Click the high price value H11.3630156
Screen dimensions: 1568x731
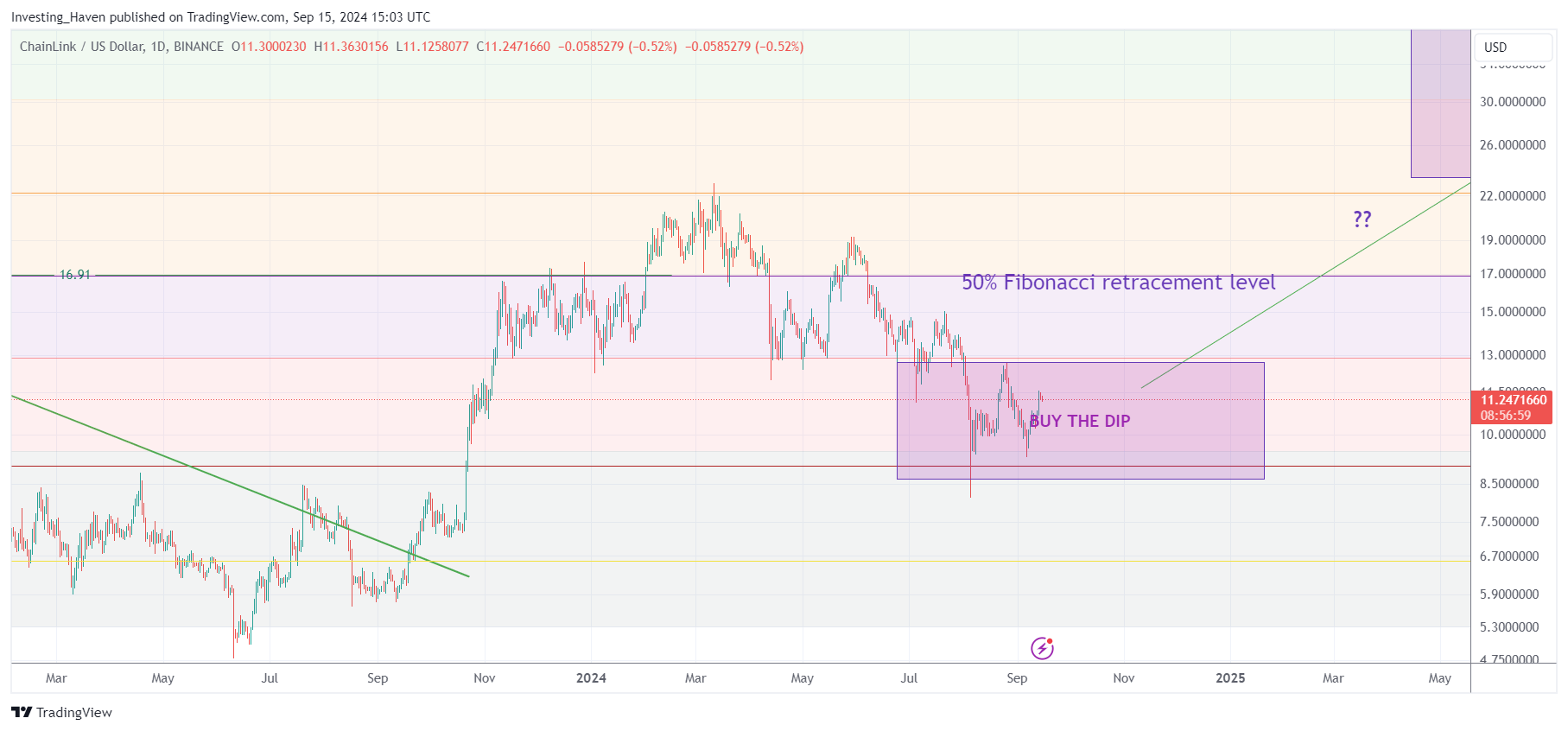[x=351, y=47]
